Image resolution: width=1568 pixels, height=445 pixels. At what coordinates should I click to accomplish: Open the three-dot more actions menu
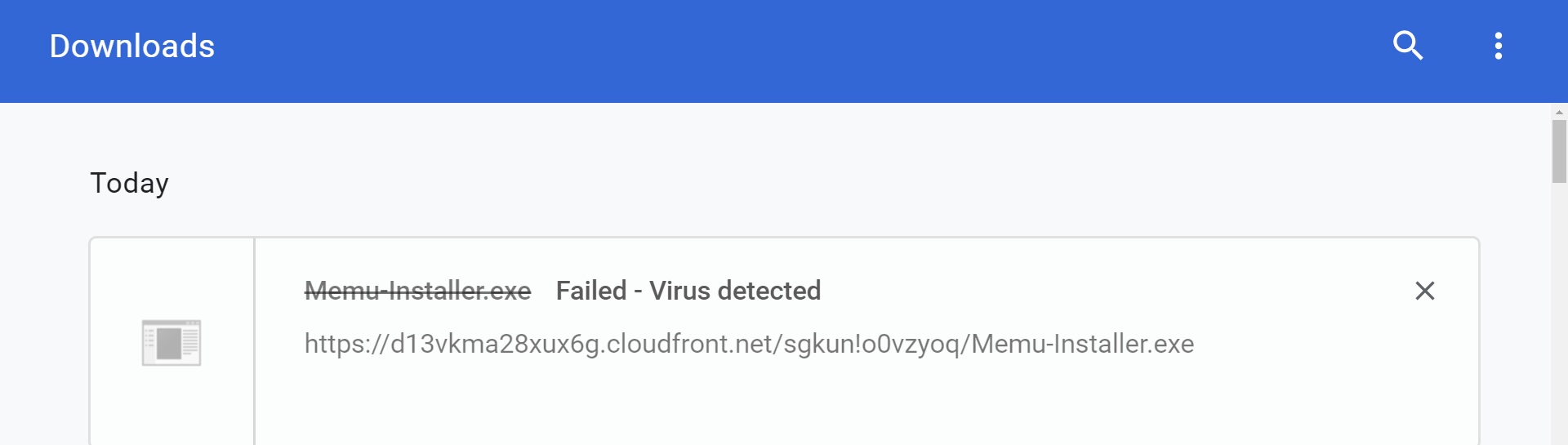1499,46
